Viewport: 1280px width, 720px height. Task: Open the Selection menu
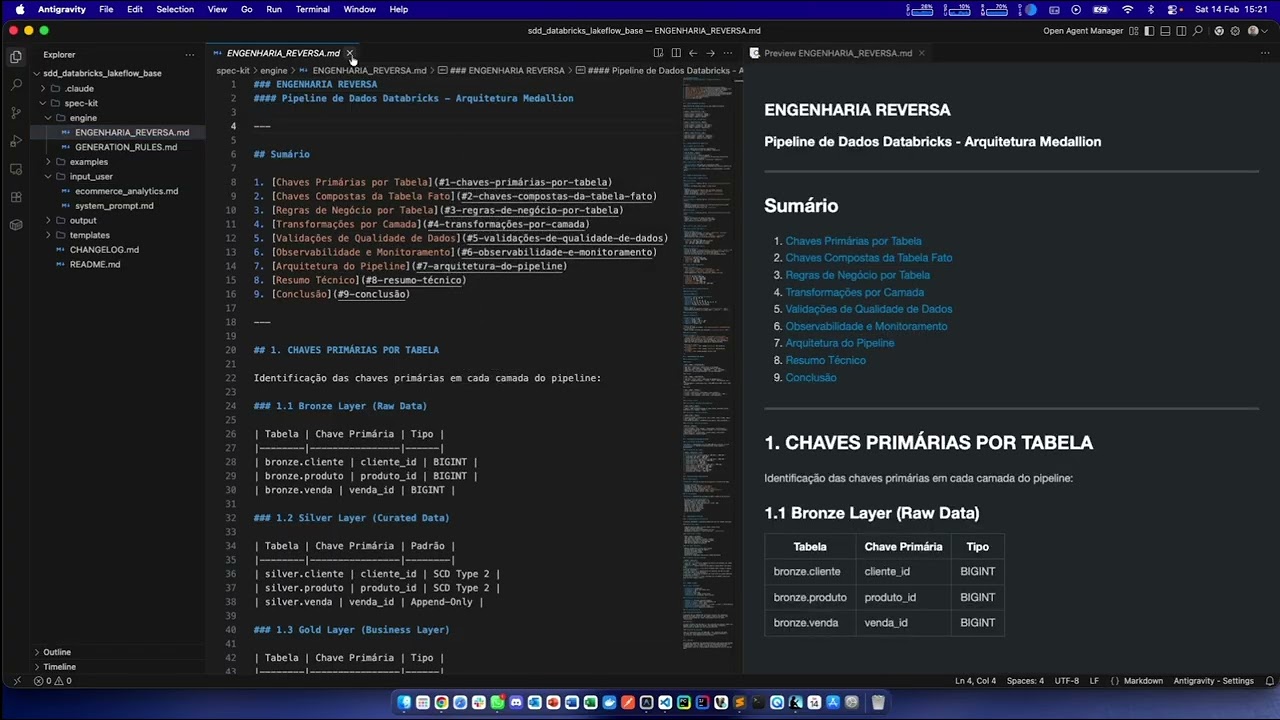[175, 9]
